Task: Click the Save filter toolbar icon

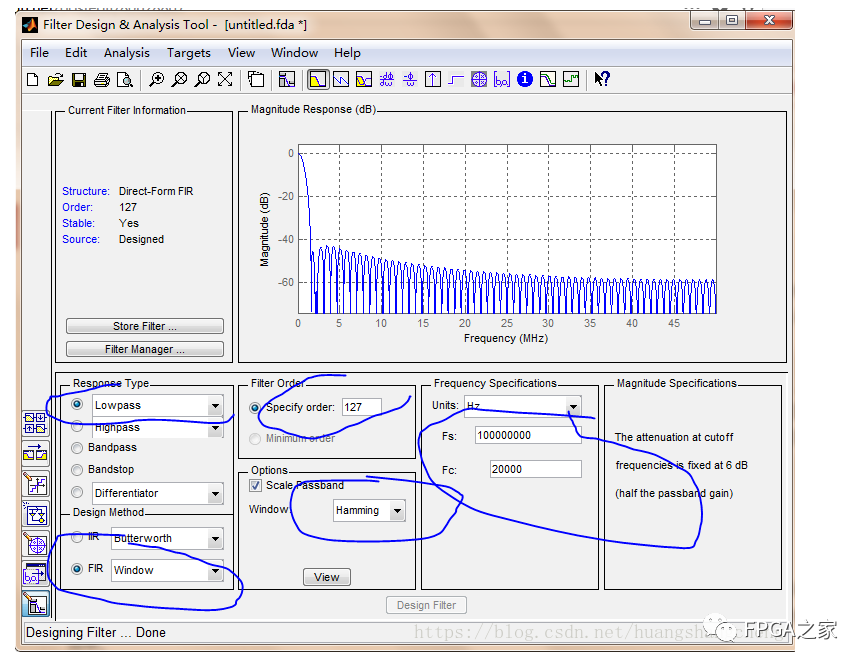Action: coord(78,80)
